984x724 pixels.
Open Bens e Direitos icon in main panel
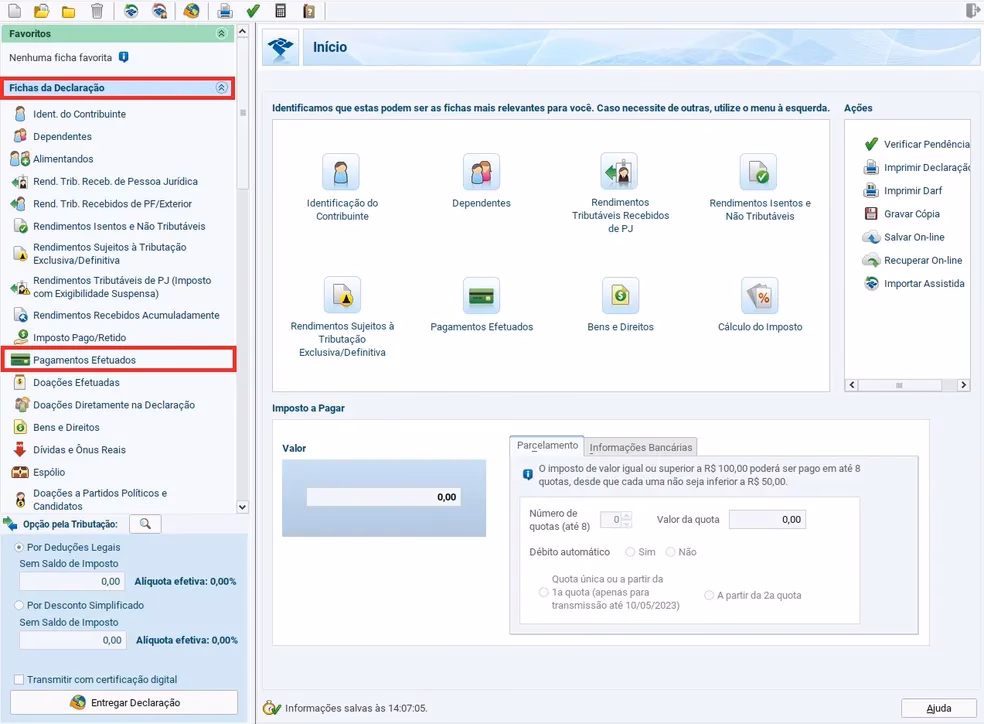click(x=620, y=297)
